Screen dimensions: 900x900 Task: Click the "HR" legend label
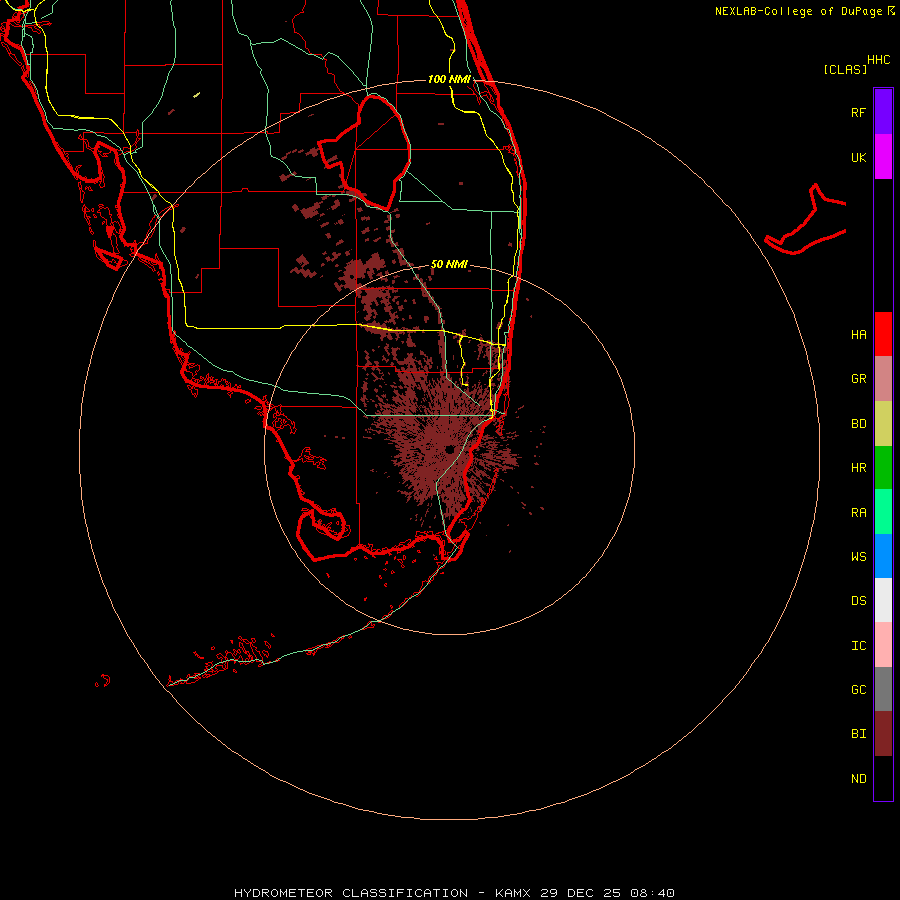pos(858,468)
